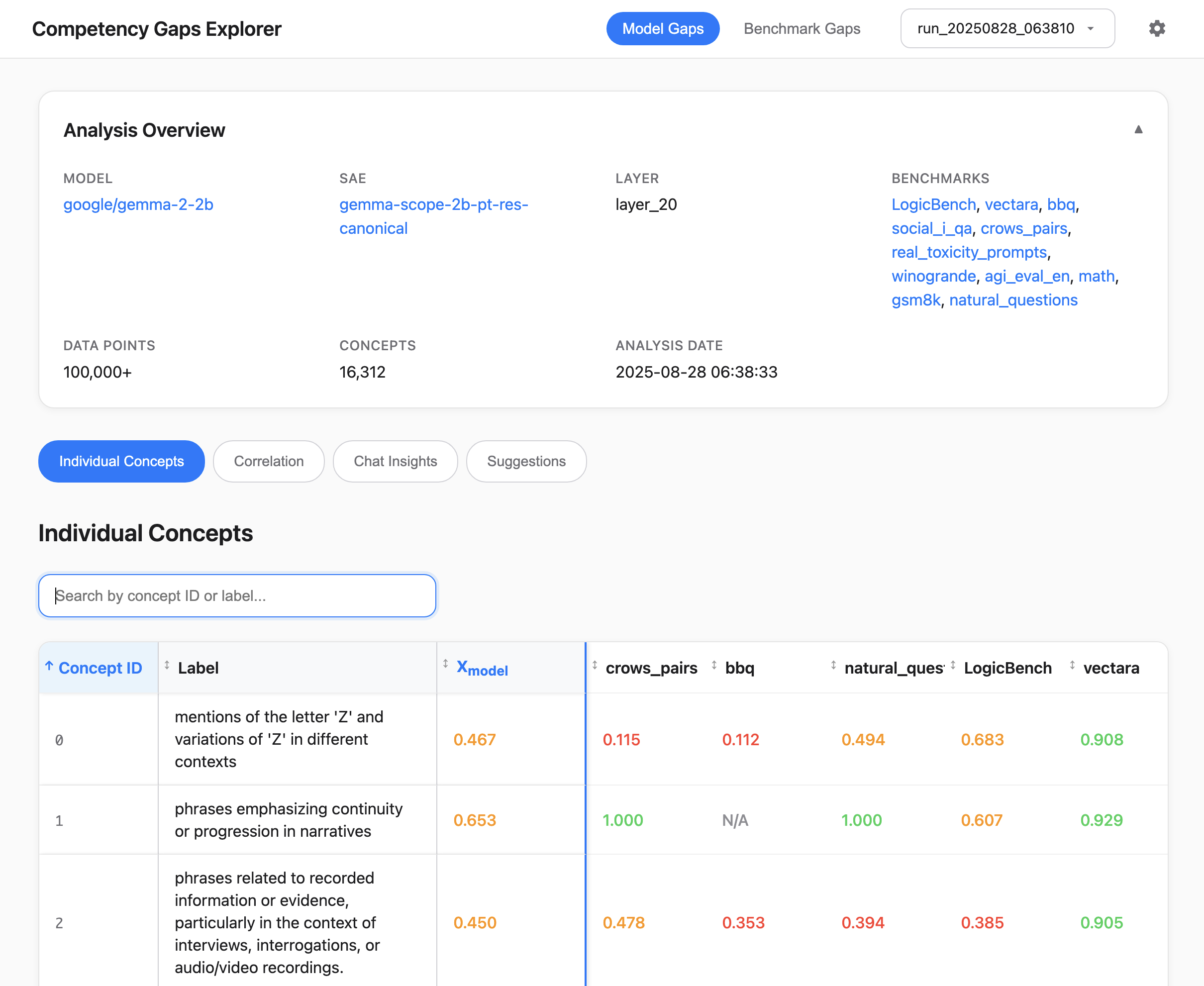Sort ascending by Concept ID arrow
The width and height of the screenshot is (1204, 986).
pos(49,666)
